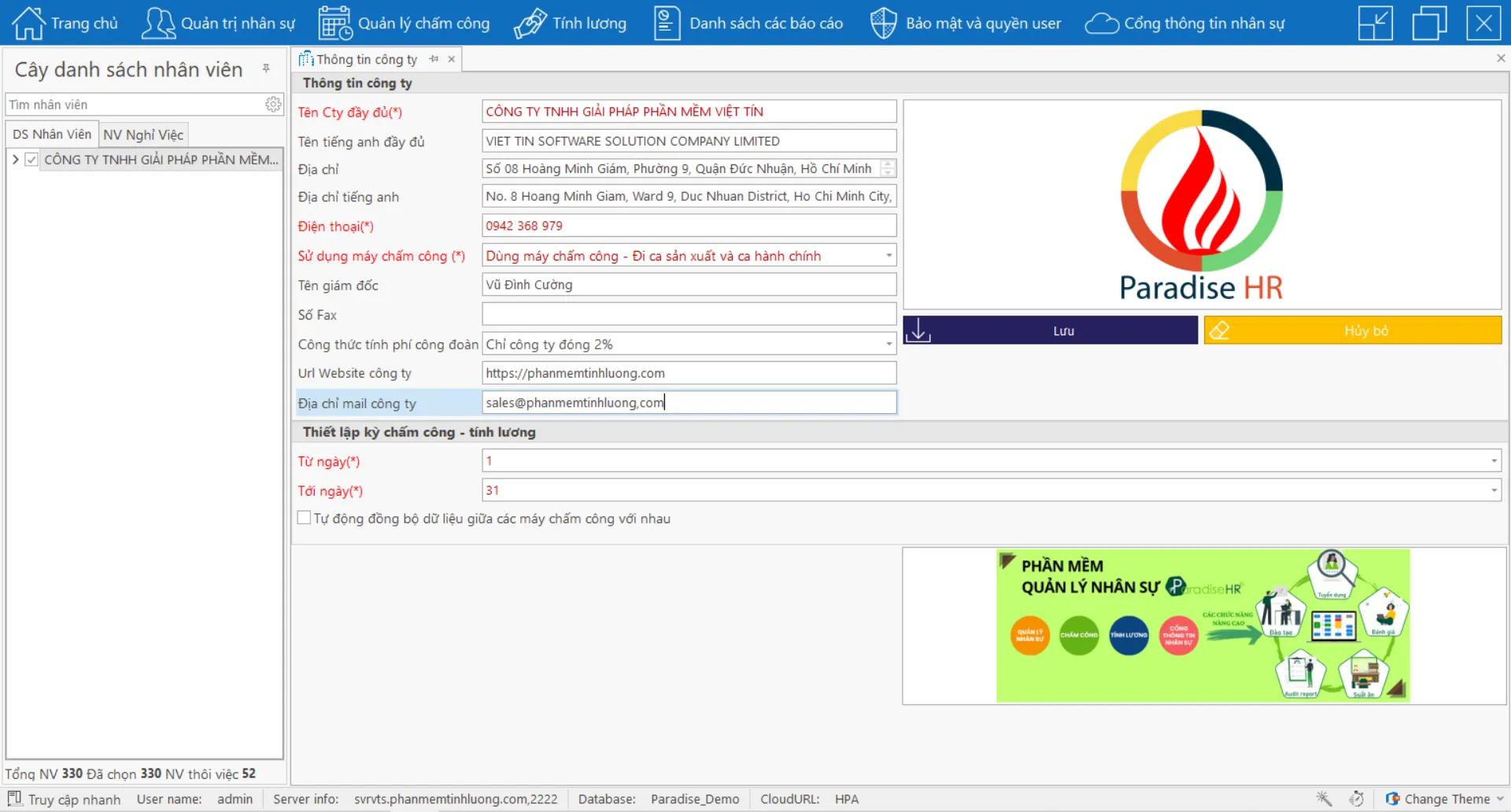The height and width of the screenshot is (812, 1511).
Task: Click the Địa chỉ mail công ty field
Action: click(x=689, y=403)
